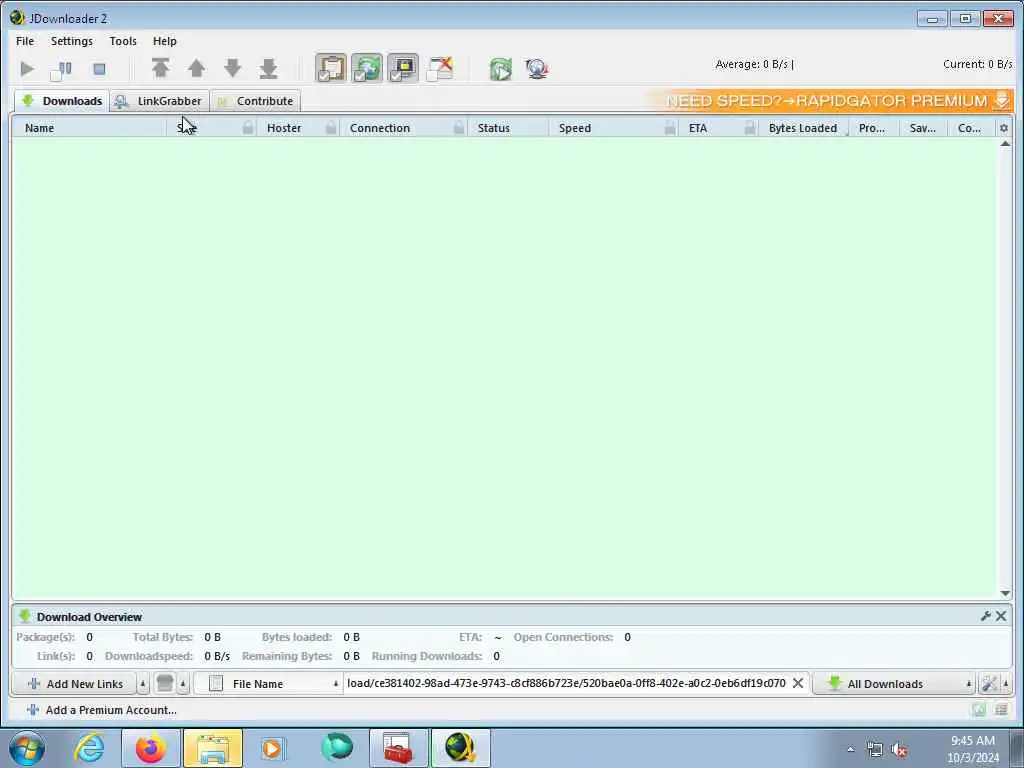Open the Windows Start menu
1024x768 pixels.
[x=27, y=748]
